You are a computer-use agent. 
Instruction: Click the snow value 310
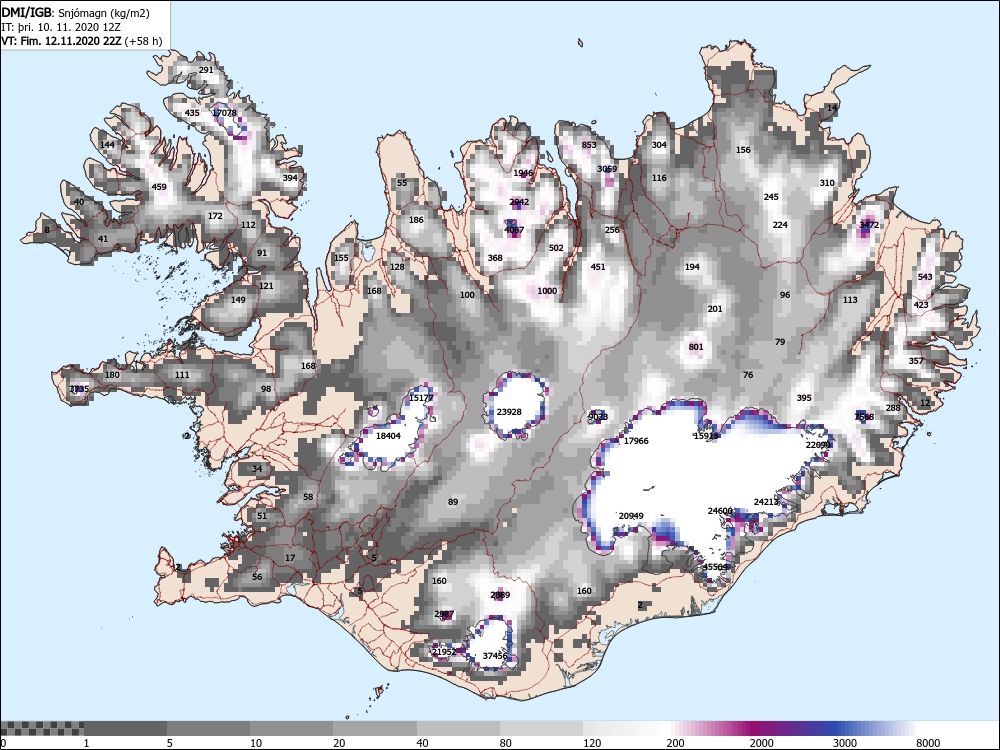pyautogui.click(x=827, y=183)
